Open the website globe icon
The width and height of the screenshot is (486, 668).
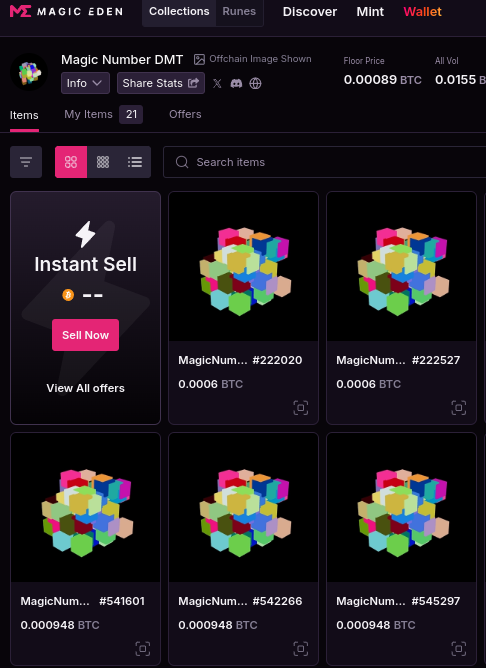255,84
